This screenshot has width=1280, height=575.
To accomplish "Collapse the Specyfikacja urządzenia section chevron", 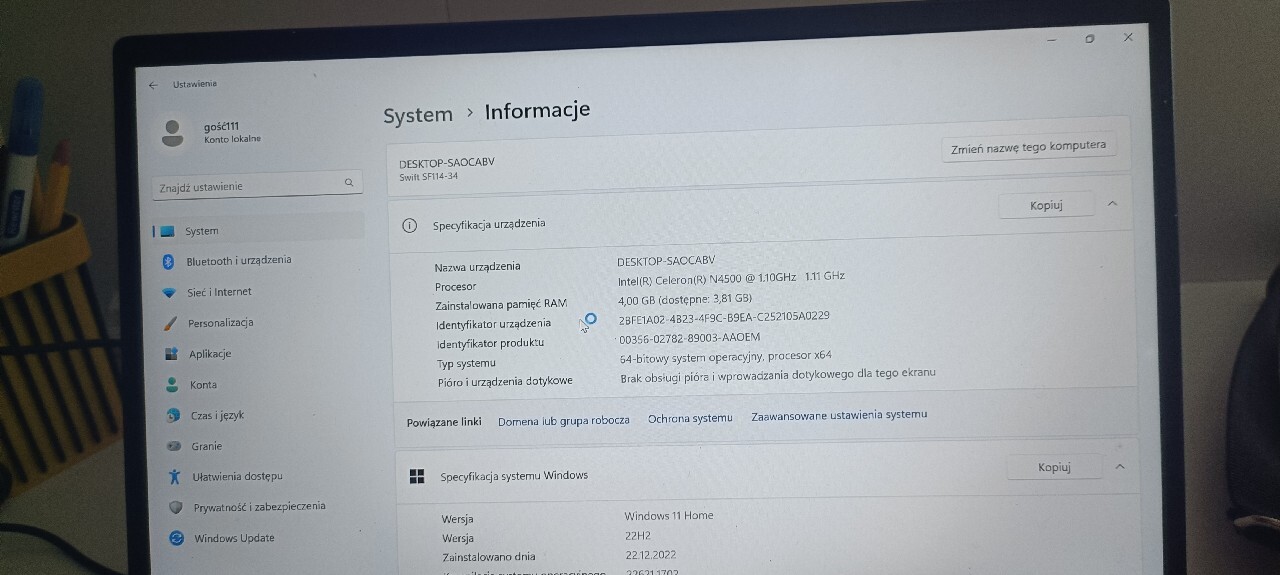I will pyautogui.click(x=1112, y=204).
